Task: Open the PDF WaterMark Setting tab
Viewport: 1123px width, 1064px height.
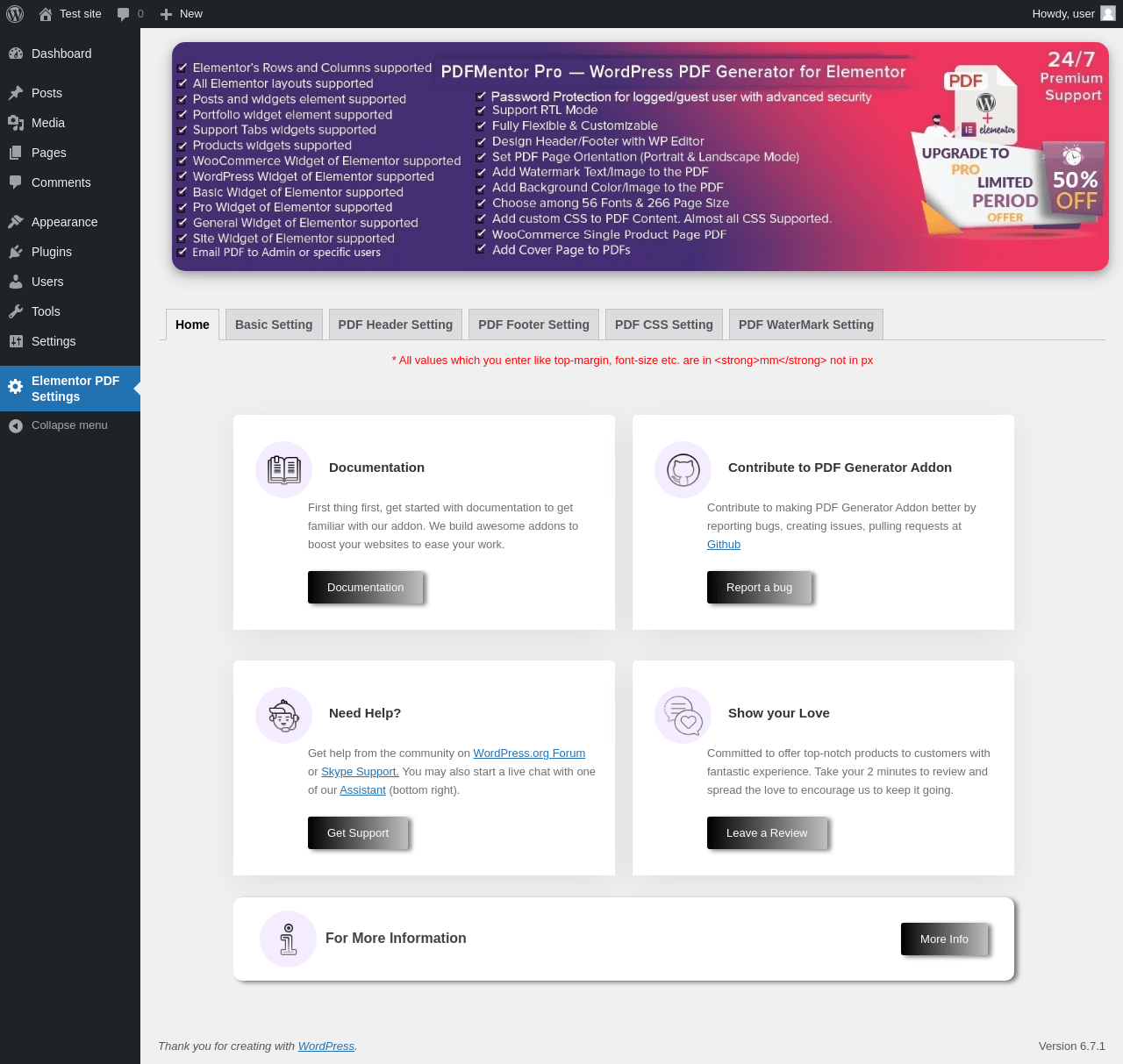Action: [x=806, y=325]
